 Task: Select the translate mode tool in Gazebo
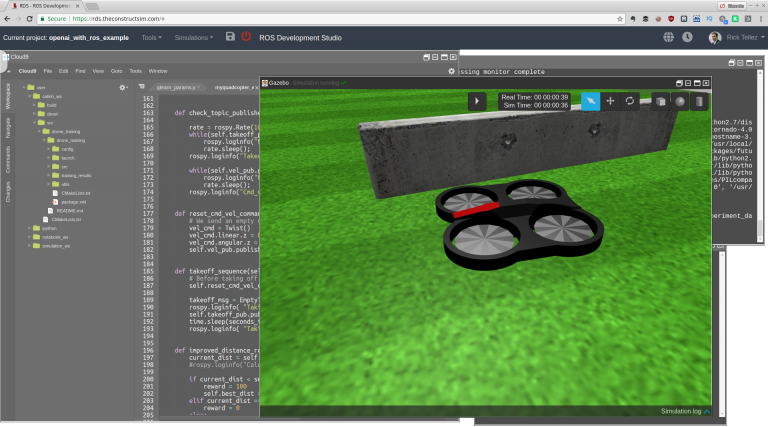[610, 101]
